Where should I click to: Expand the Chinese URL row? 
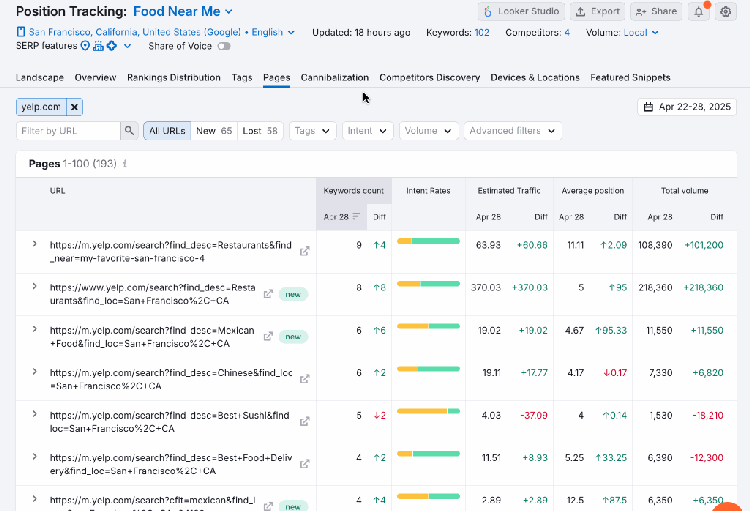pos(34,372)
